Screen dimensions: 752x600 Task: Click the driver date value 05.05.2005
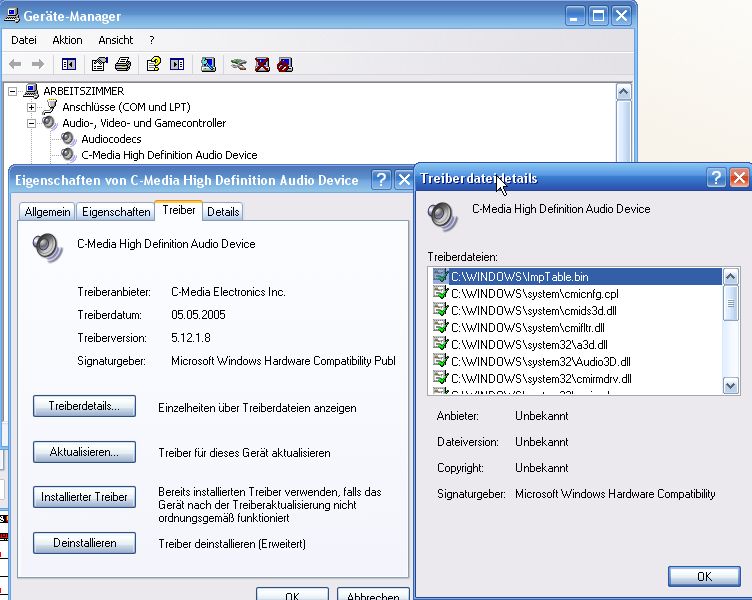click(198, 315)
